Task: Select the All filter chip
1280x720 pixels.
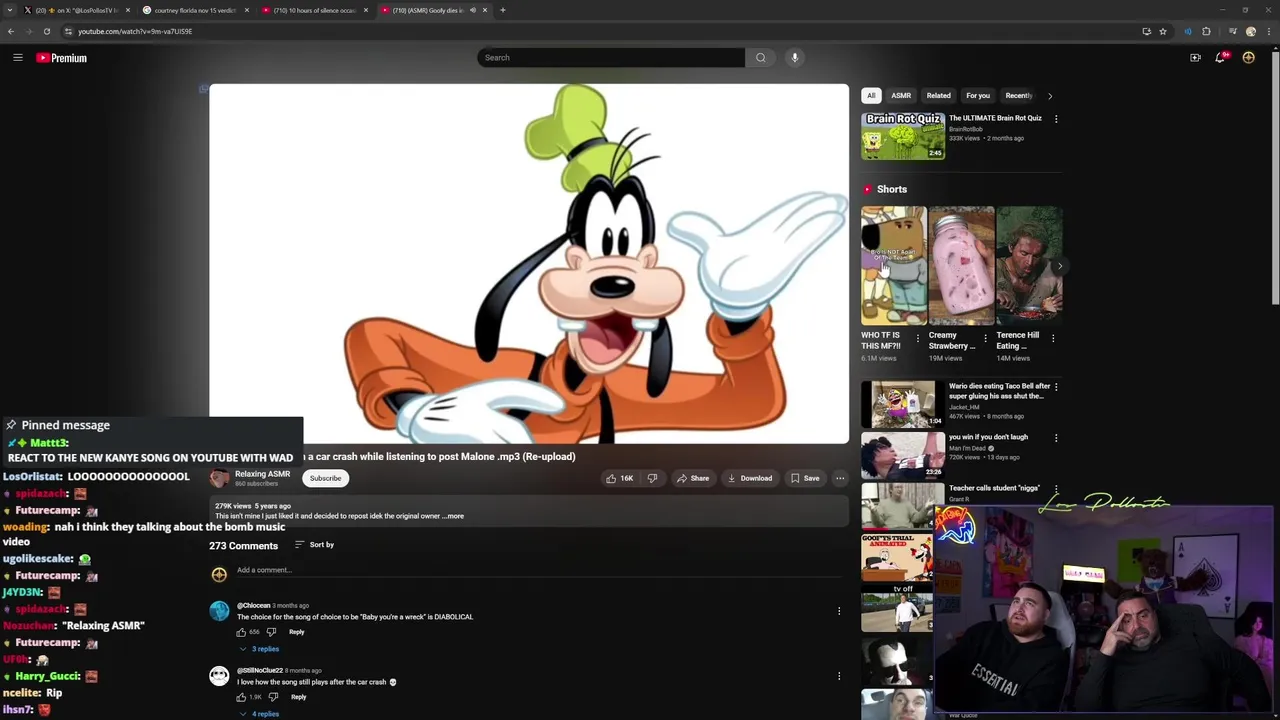Action: [871, 96]
